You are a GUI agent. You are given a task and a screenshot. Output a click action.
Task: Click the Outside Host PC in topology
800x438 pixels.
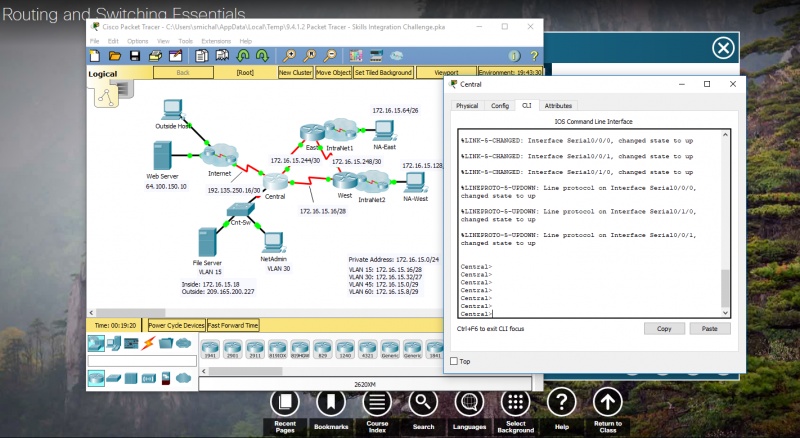[172, 110]
